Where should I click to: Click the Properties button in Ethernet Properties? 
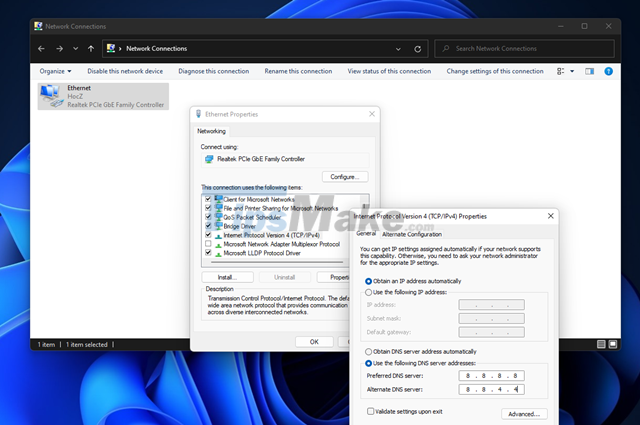pyautogui.click(x=333, y=277)
